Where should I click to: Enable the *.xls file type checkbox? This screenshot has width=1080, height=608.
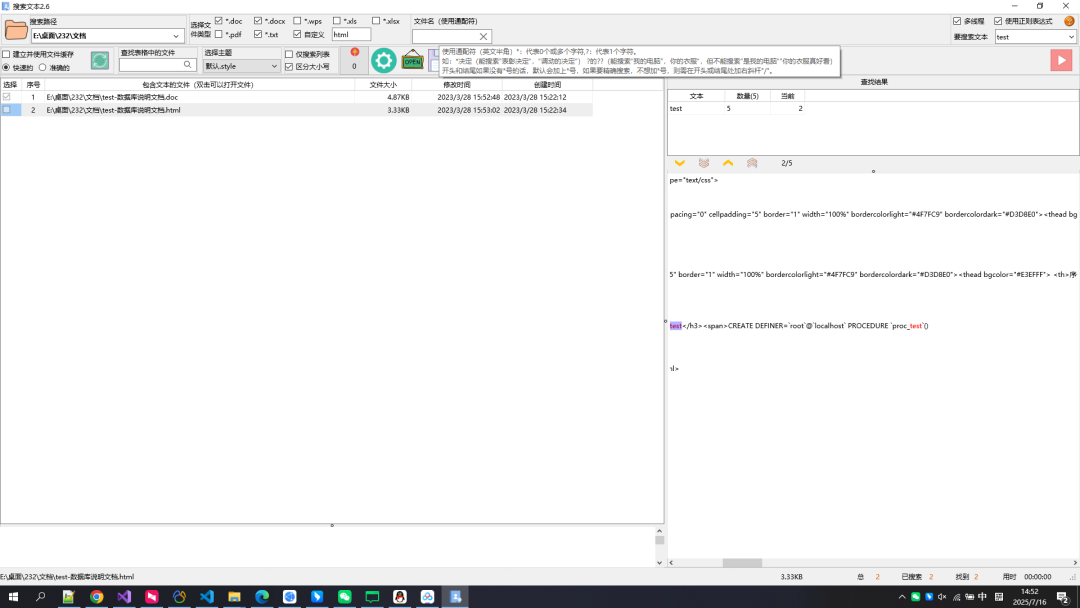click(x=337, y=21)
